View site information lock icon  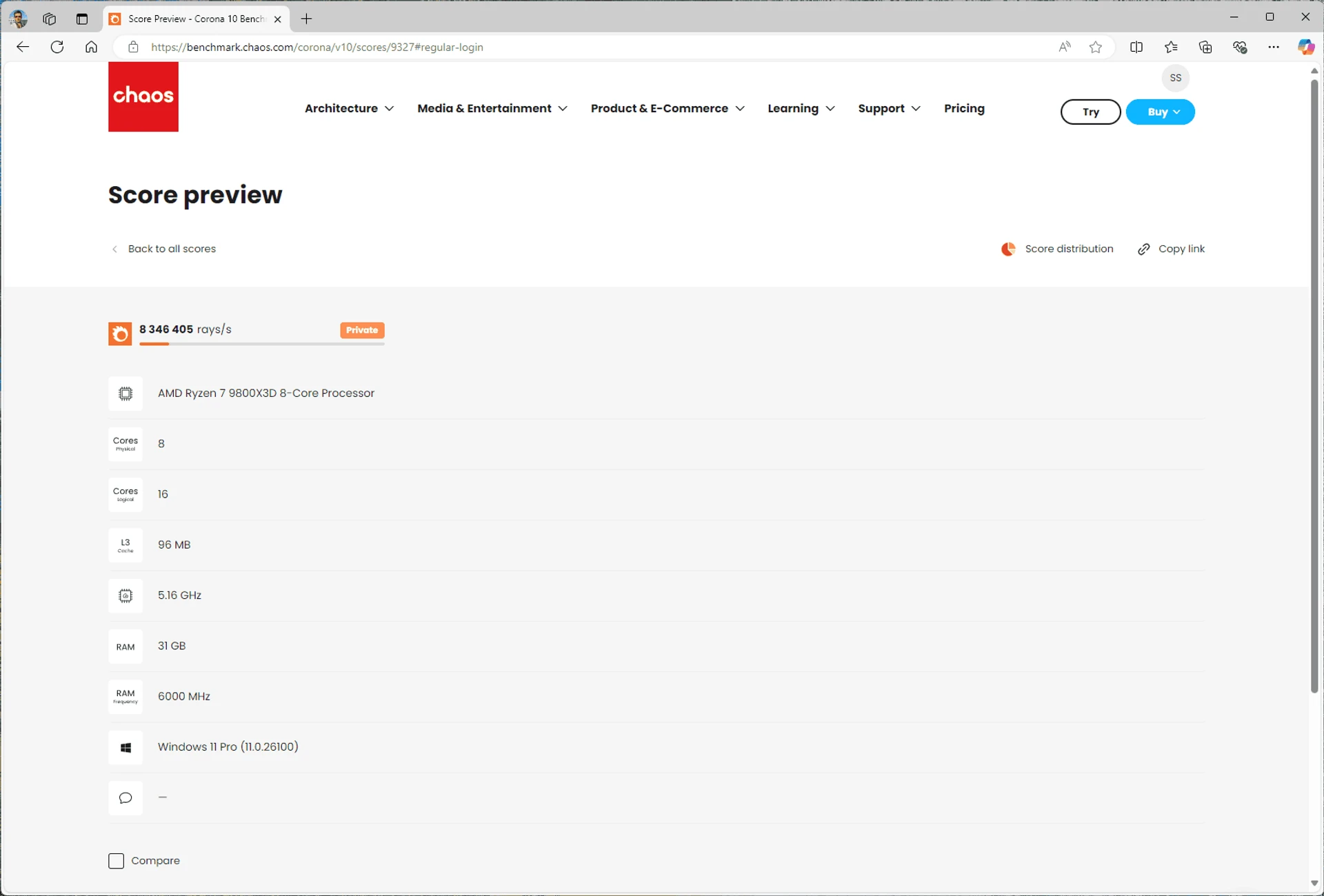[x=133, y=47]
